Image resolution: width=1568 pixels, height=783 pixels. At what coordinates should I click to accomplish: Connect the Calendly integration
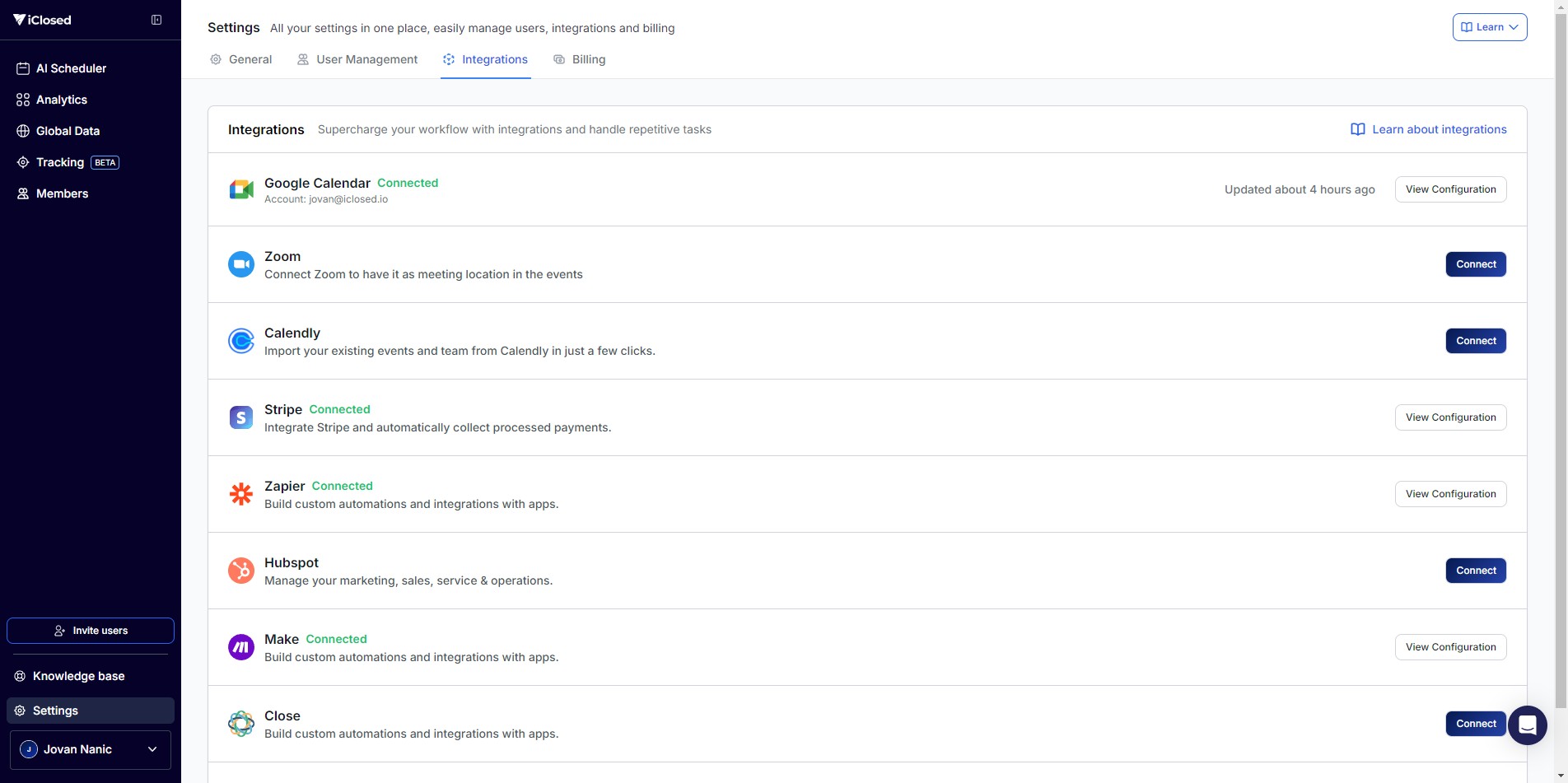(x=1476, y=341)
